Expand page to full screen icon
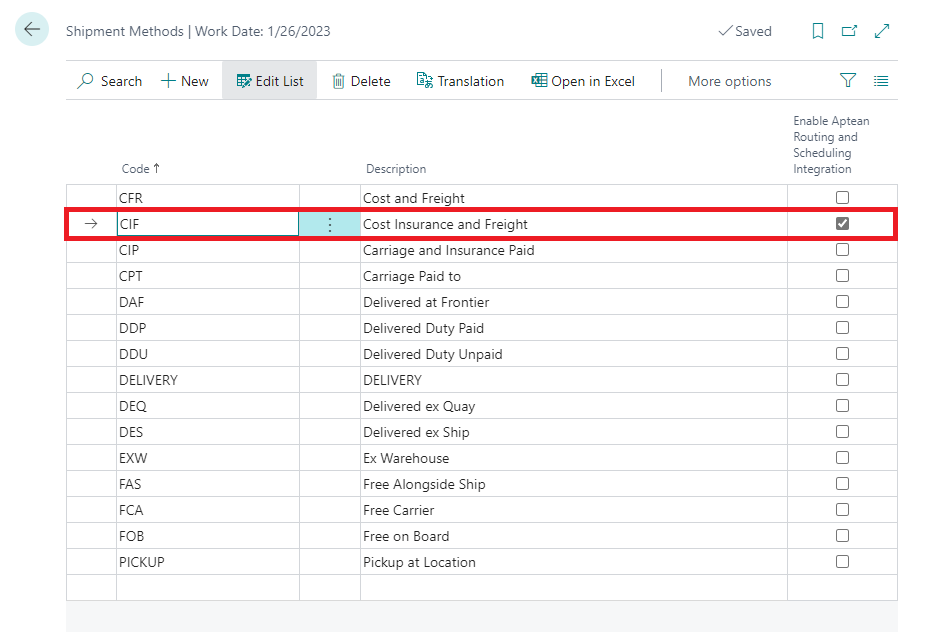 (881, 31)
